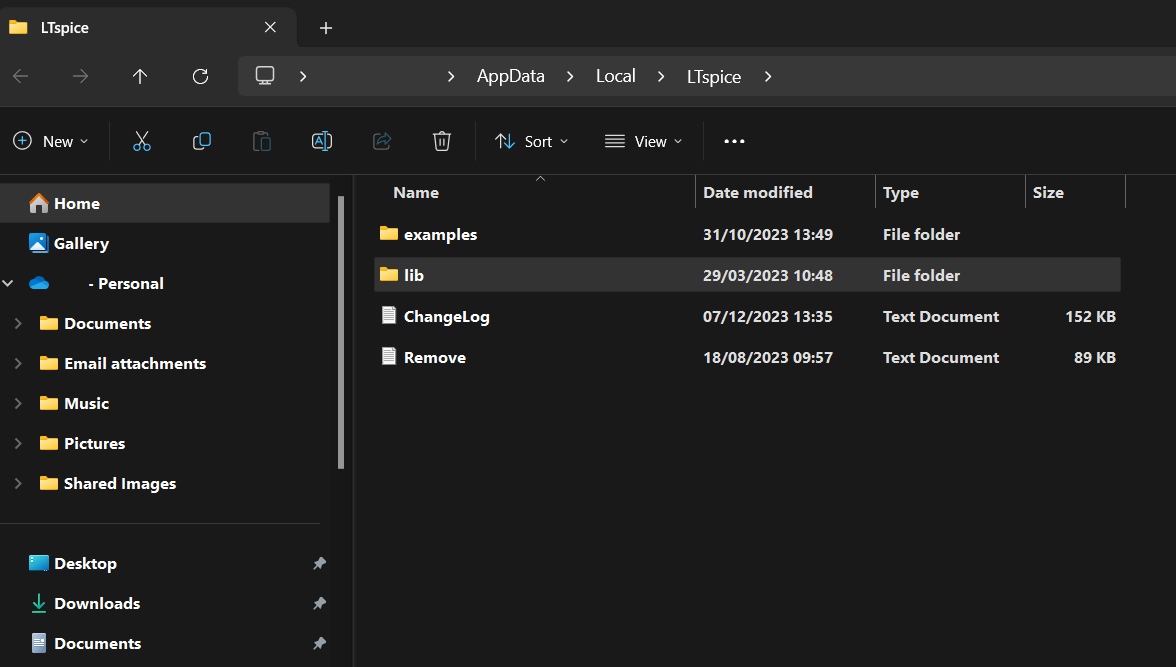
Task: Navigate to Local in breadcrumb
Action: pyautogui.click(x=616, y=76)
